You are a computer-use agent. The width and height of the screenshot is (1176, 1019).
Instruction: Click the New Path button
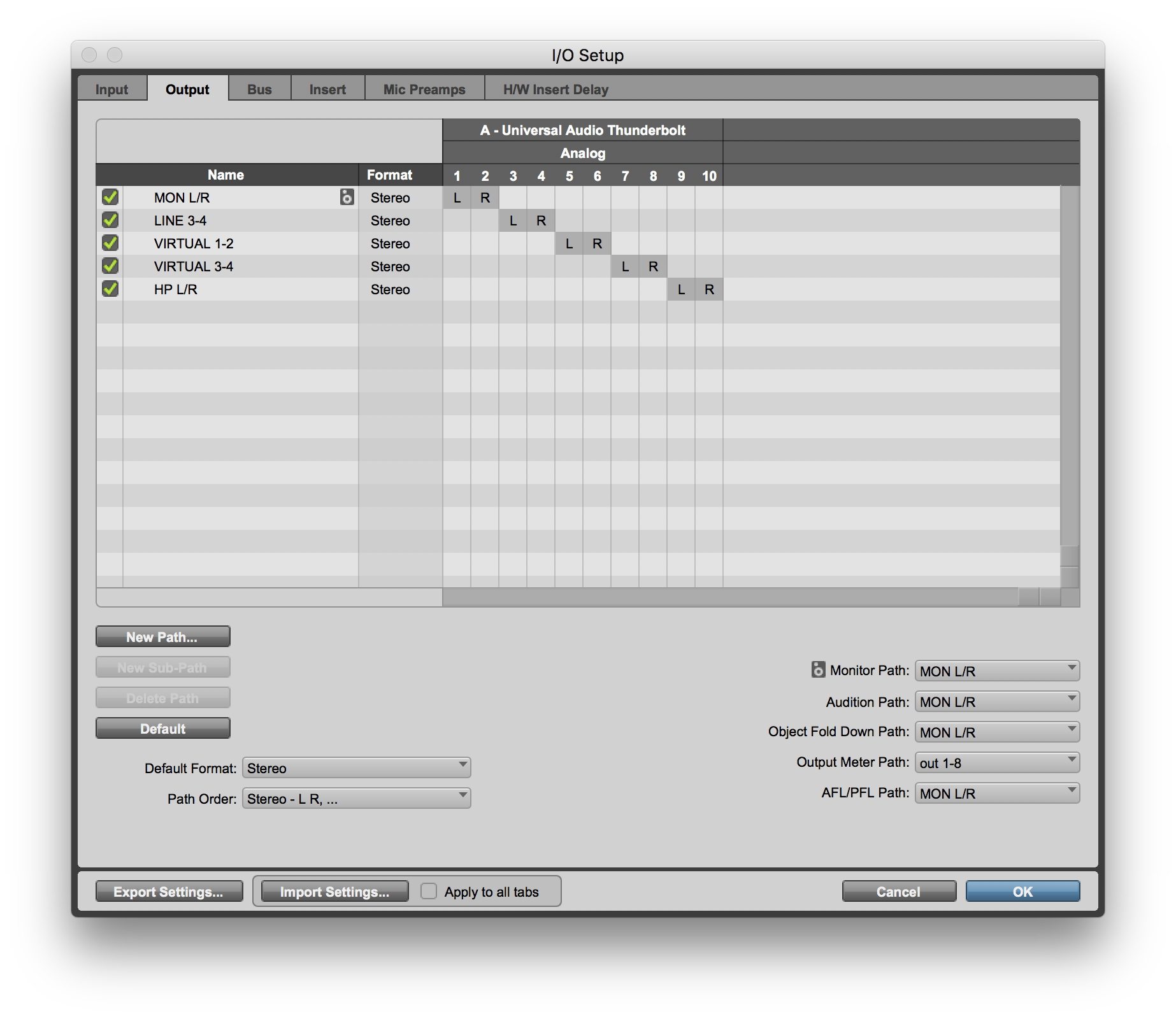[162, 636]
